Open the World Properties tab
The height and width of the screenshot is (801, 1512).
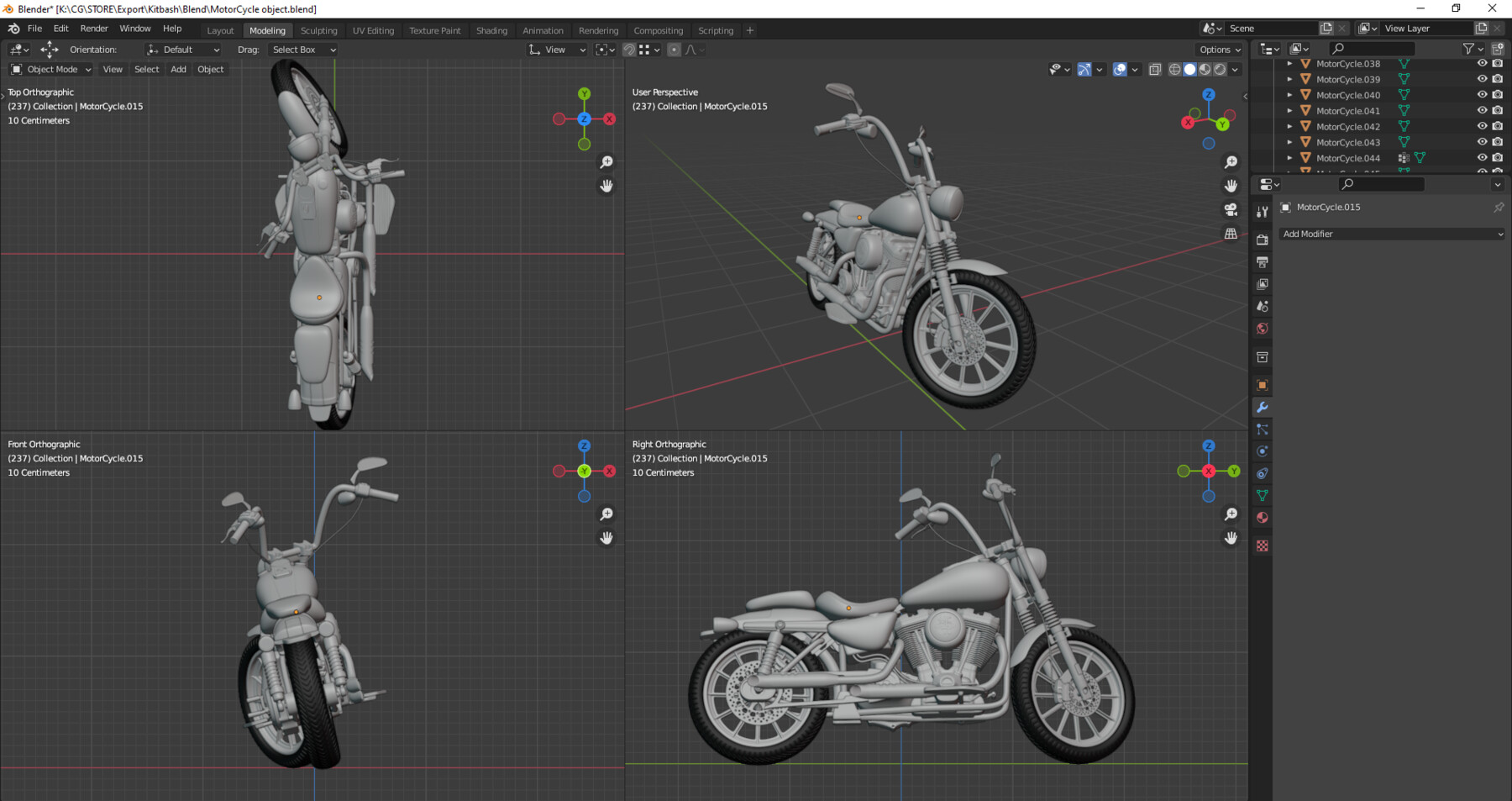pyautogui.click(x=1262, y=329)
